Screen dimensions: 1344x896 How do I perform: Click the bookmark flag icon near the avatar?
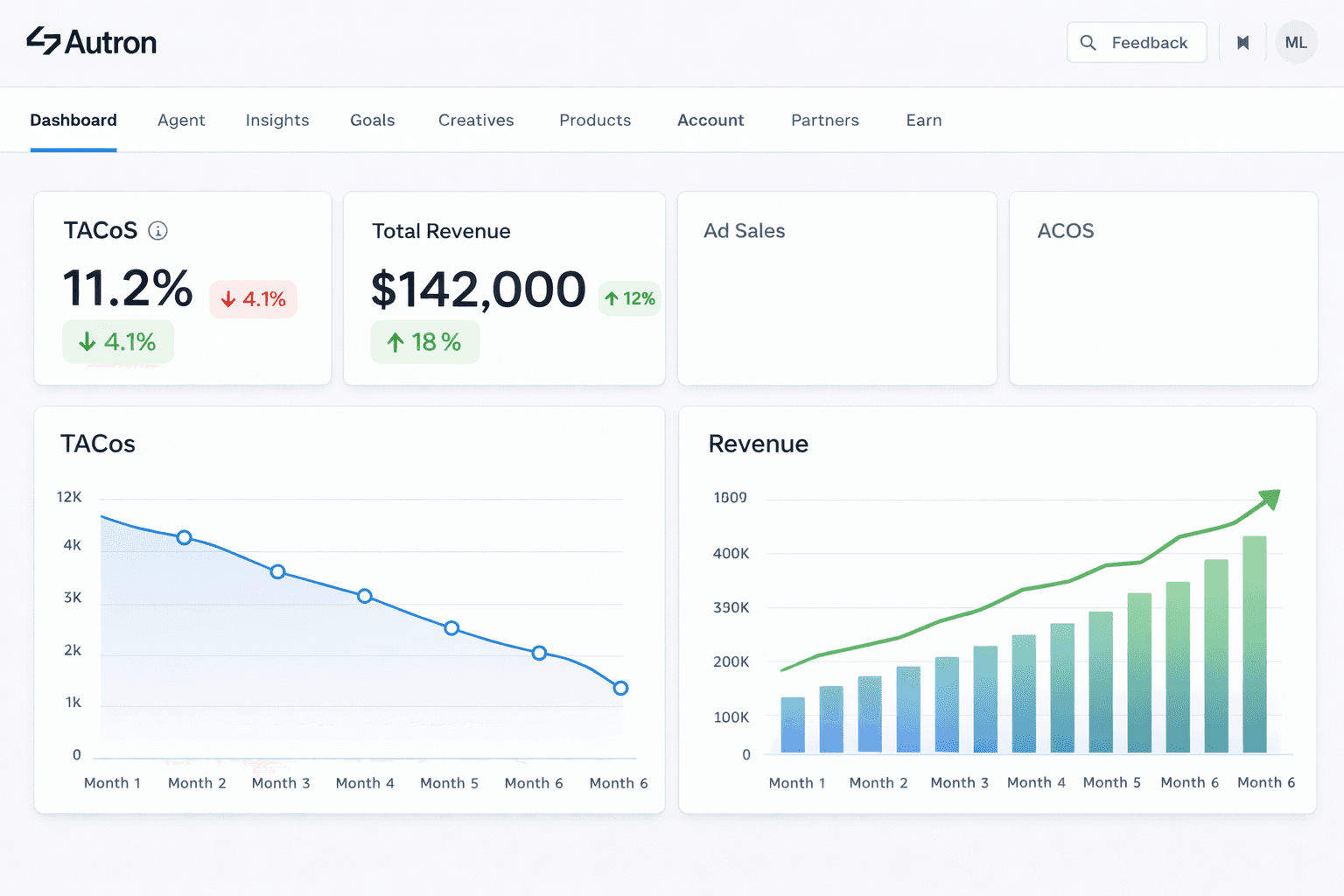pyautogui.click(x=1242, y=42)
